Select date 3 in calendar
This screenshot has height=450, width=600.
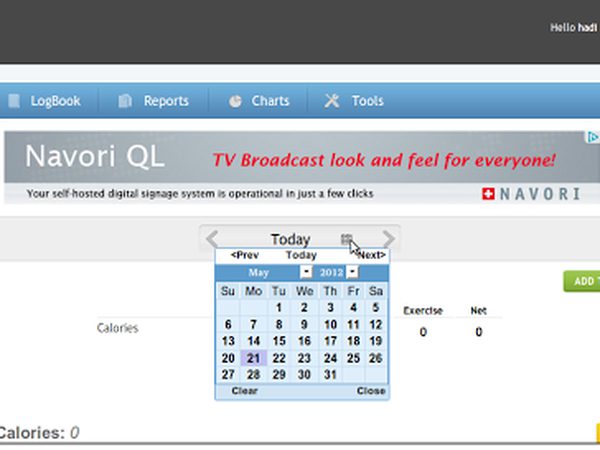pos(330,308)
